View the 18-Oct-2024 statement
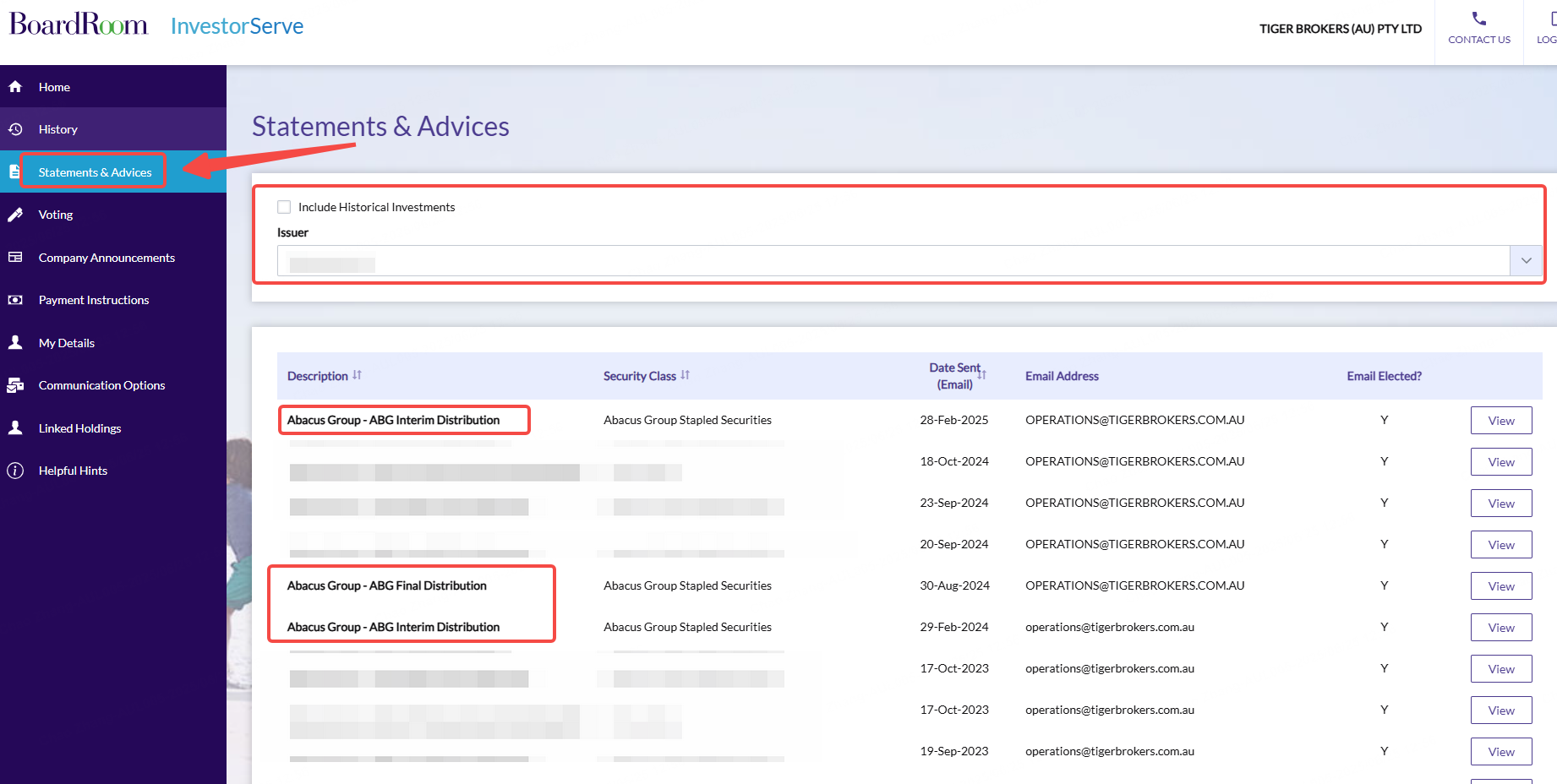This screenshot has width=1557, height=784. [x=1501, y=462]
